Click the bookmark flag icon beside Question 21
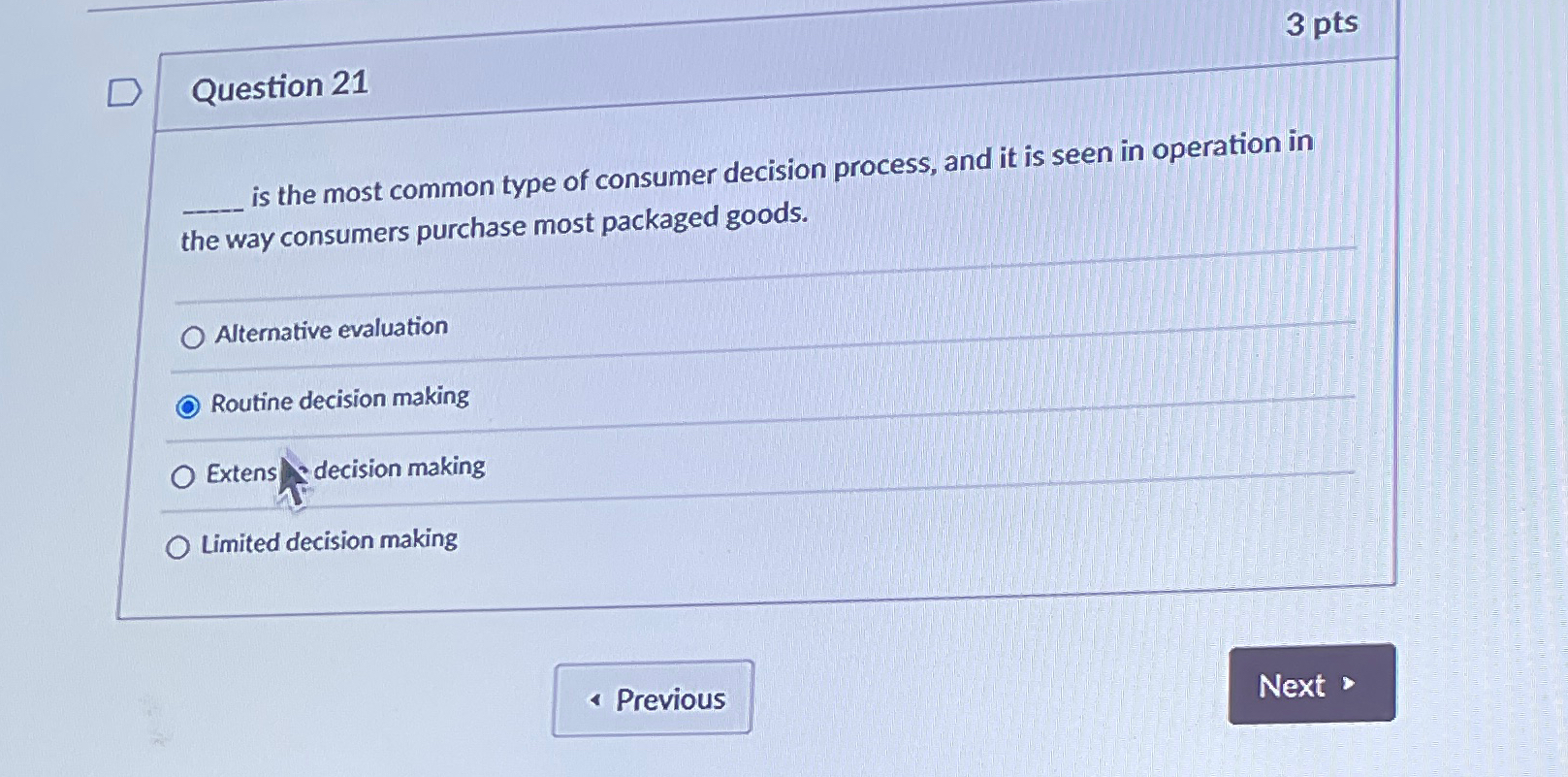Viewport: 1568px width, 777px height. [x=123, y=92]
